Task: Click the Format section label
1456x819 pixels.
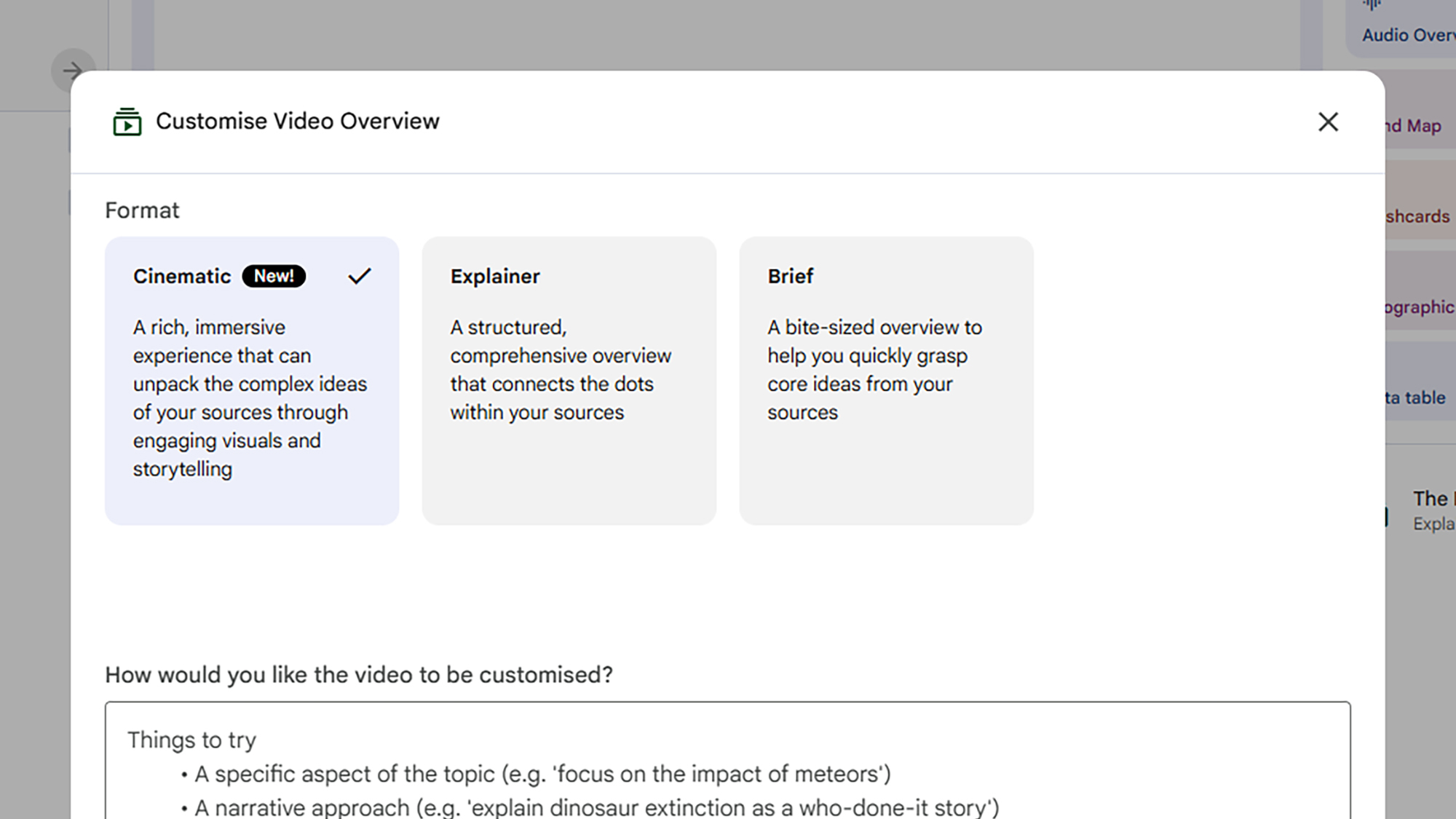Action: 142,210
